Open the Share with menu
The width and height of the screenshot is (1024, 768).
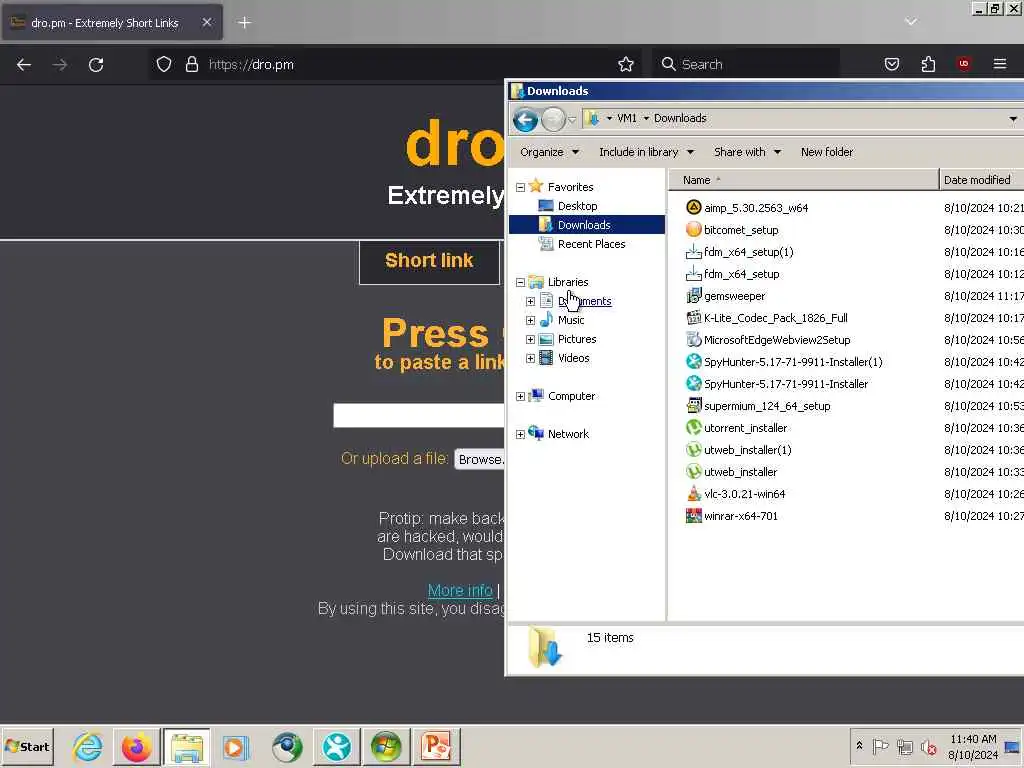[747, 152]
